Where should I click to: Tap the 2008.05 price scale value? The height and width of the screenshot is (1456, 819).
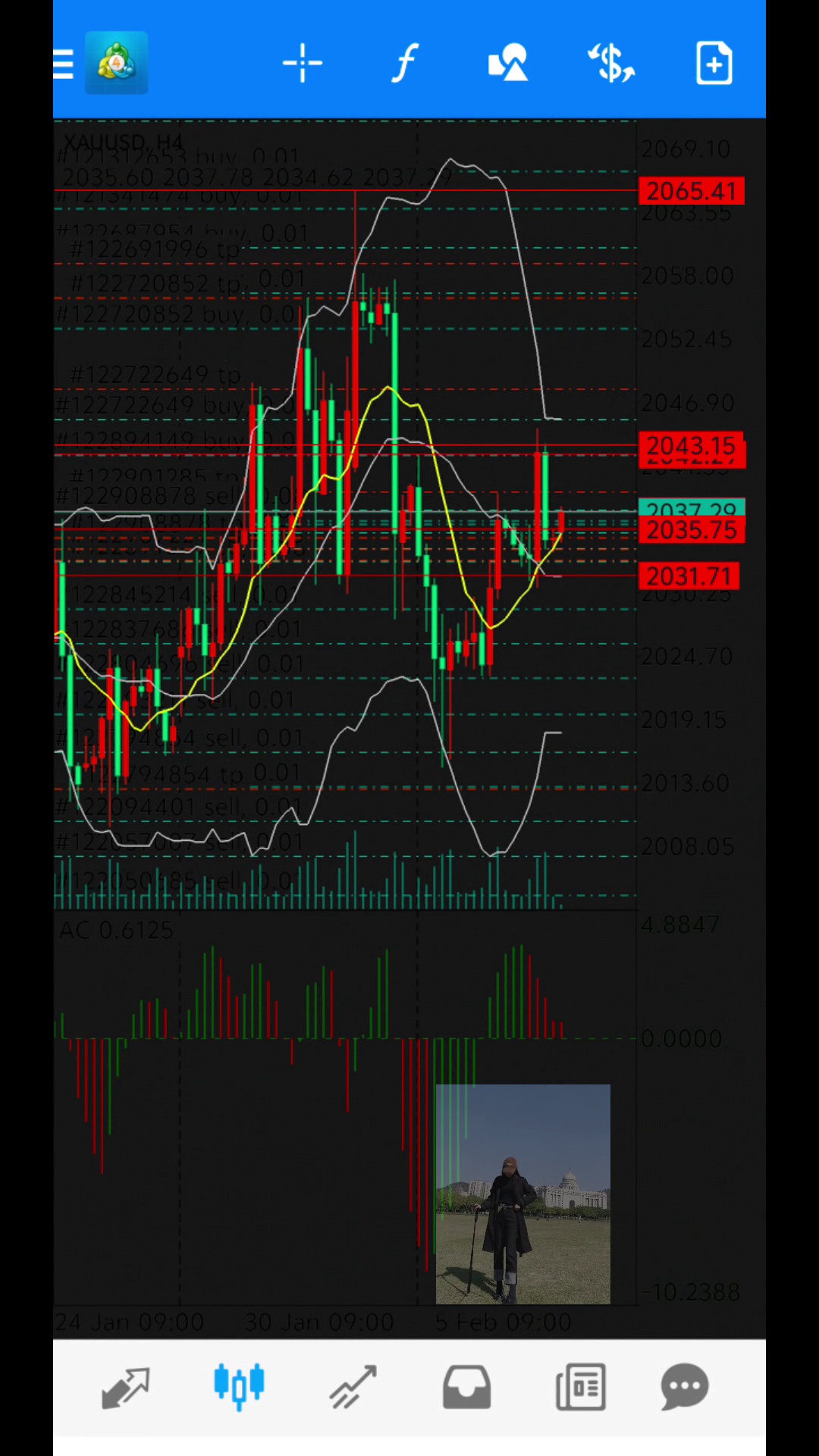point(688,846)
